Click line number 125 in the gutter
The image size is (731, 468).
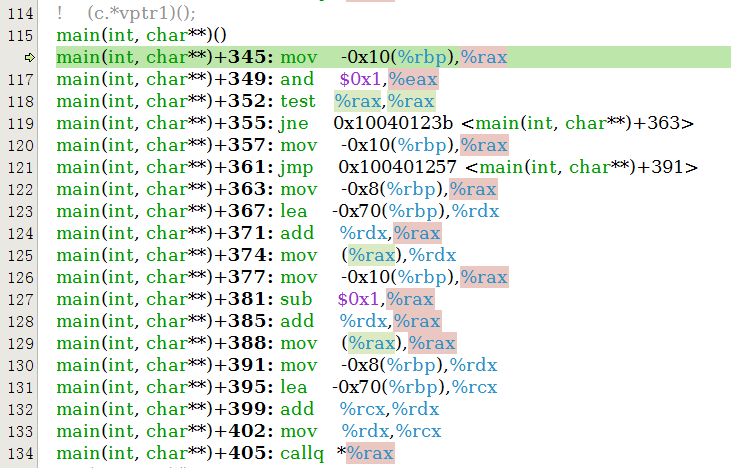20,255
